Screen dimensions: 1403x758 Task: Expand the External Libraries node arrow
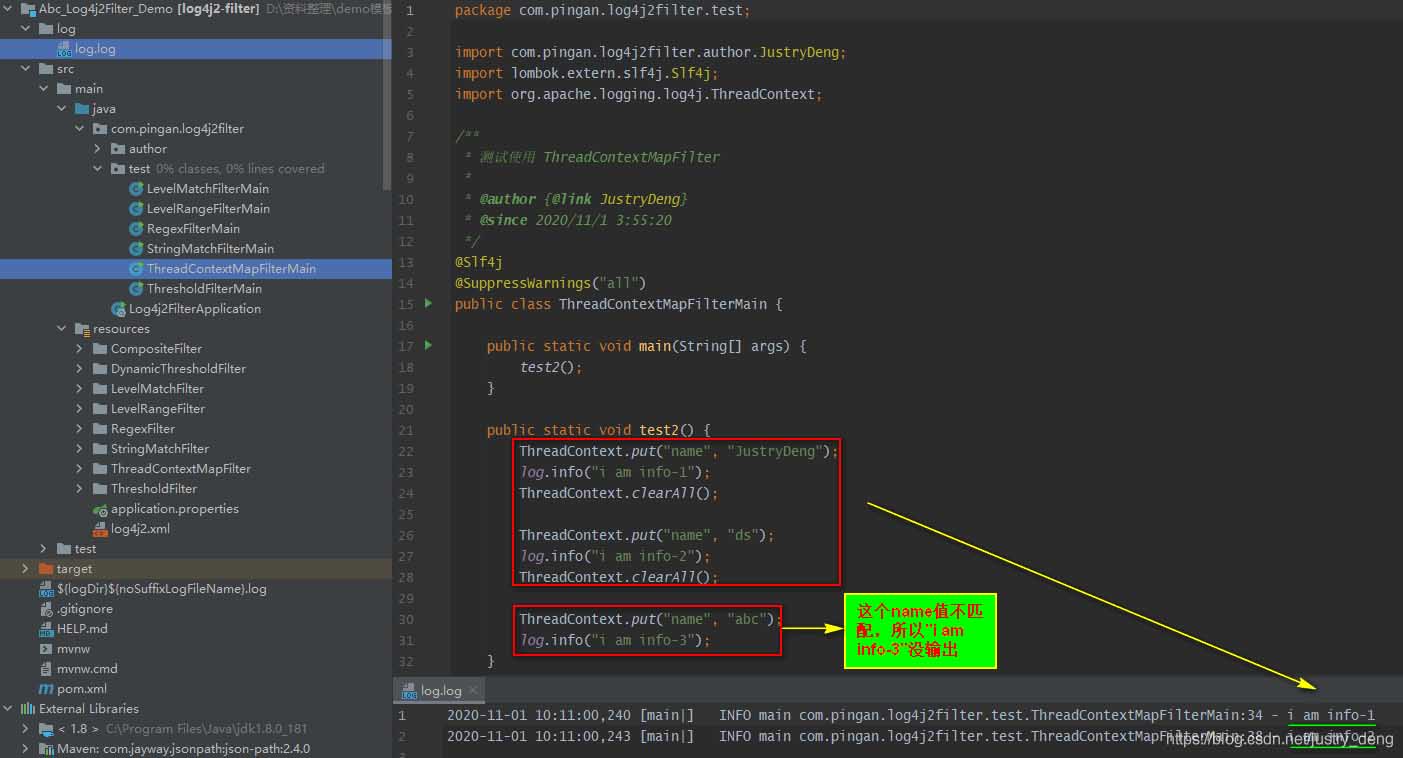[9, 709]
